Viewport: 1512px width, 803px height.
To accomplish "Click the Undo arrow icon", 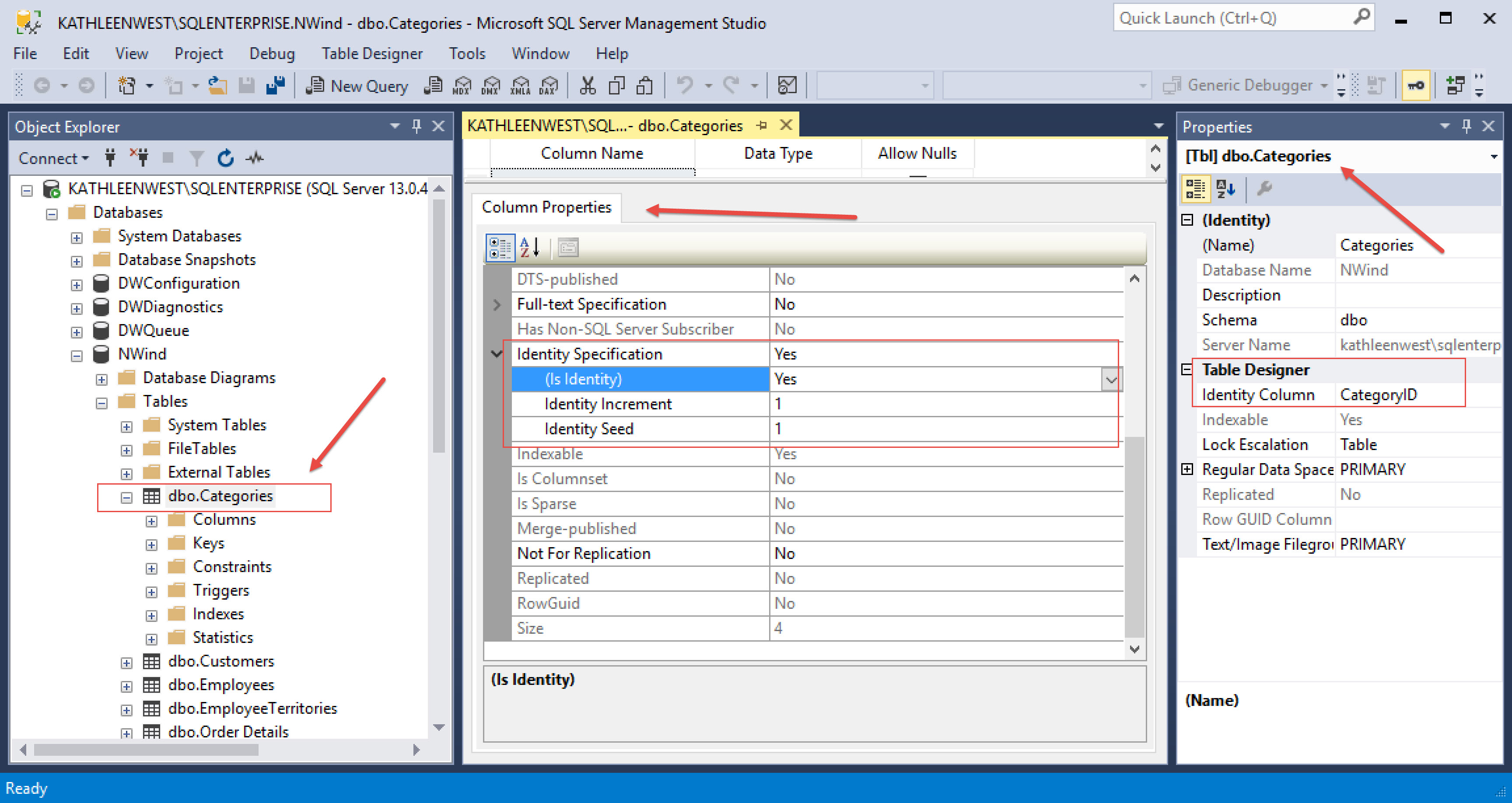I will tap(684, 86).
